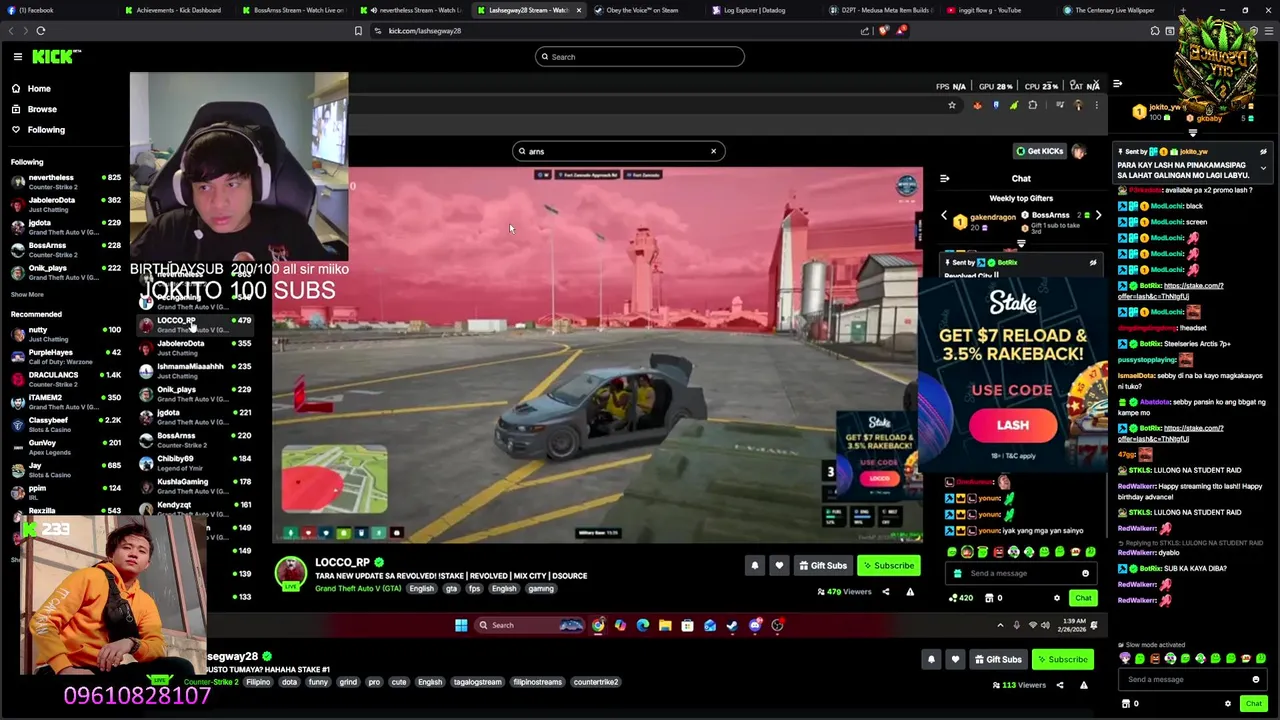Open Browse in Kick sidebar
The image size is (1280, 720).
[42, 109]
